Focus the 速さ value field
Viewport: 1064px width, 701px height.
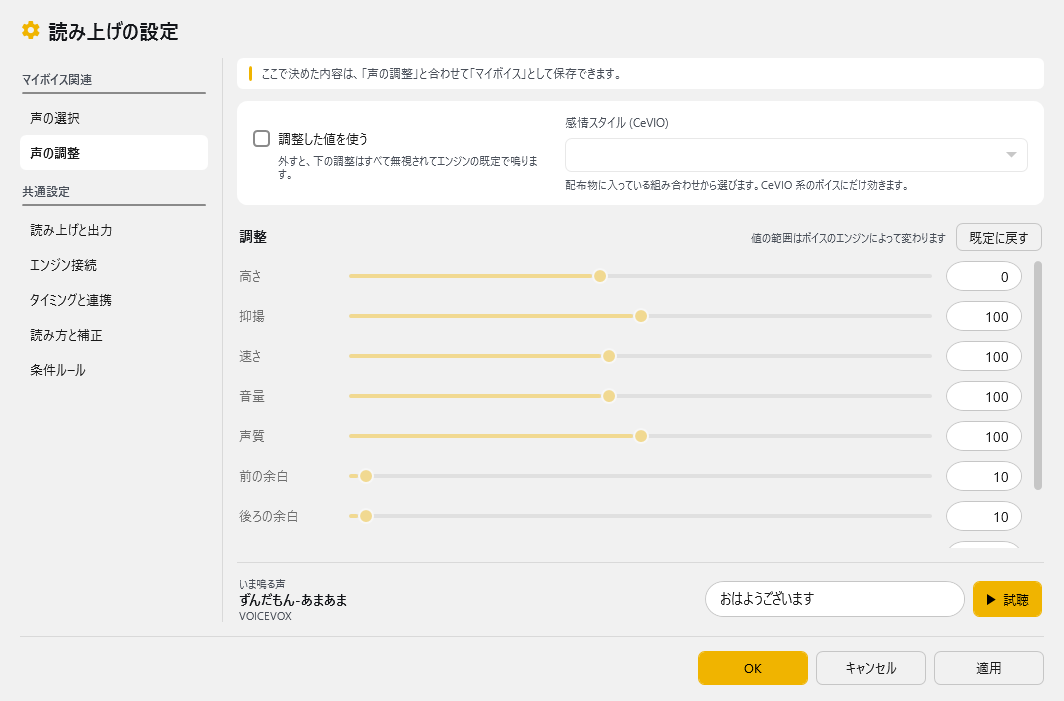click(x=983, y=356)
